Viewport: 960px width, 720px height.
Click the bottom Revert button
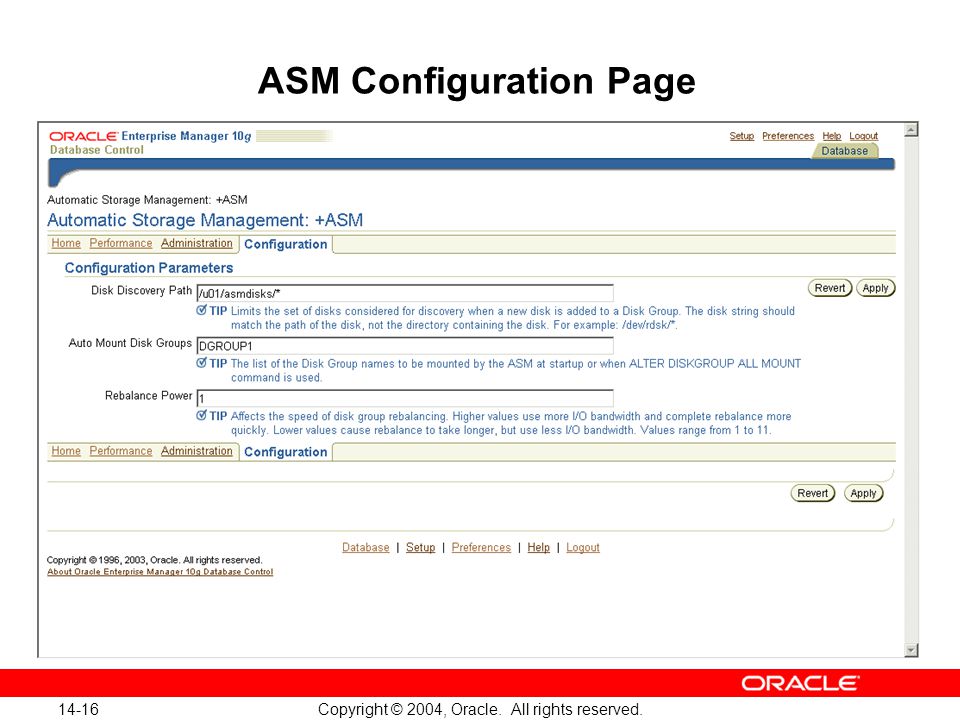[x=812, y=493]
